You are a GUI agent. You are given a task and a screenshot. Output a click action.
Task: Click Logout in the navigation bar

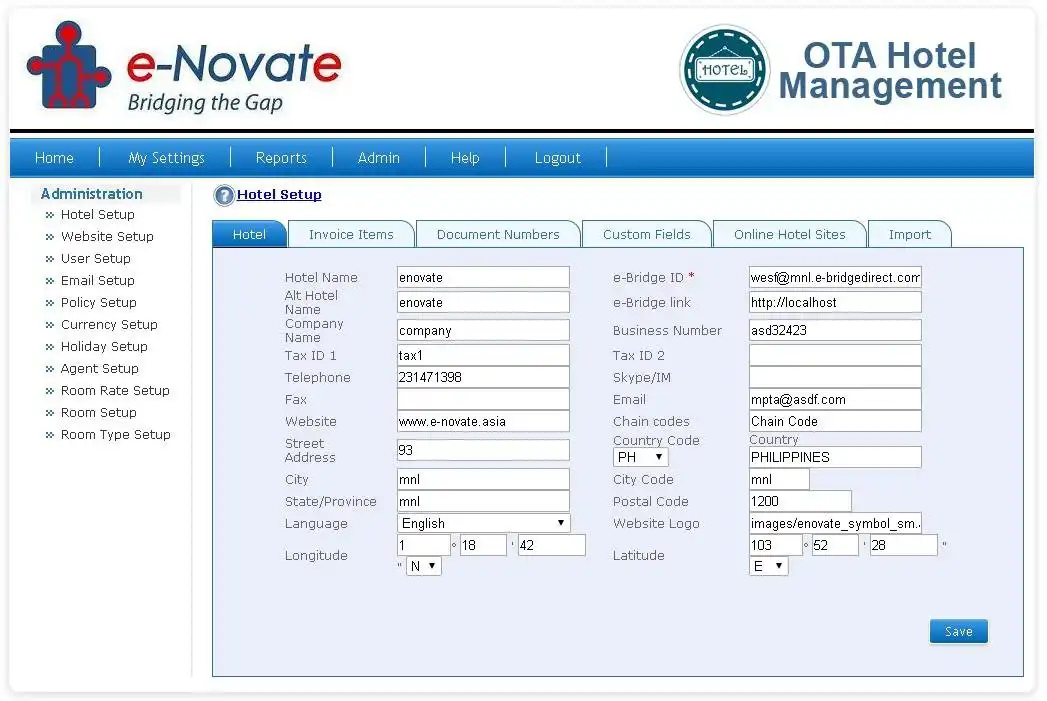pos(558,158)
